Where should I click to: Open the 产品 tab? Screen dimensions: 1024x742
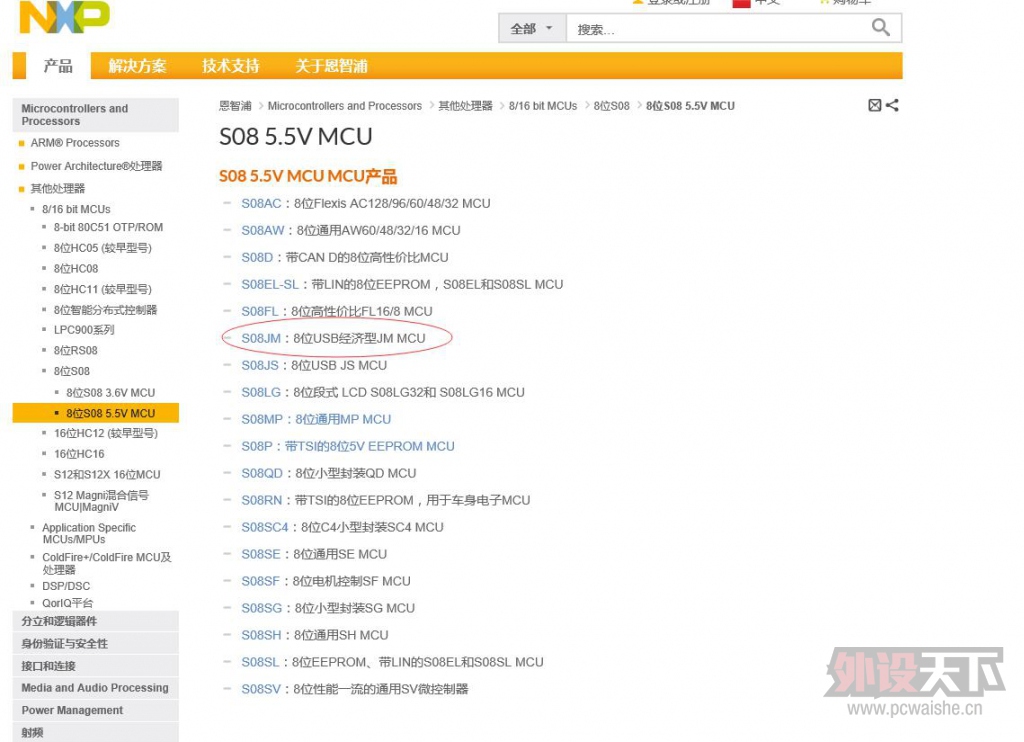(58, 66)
